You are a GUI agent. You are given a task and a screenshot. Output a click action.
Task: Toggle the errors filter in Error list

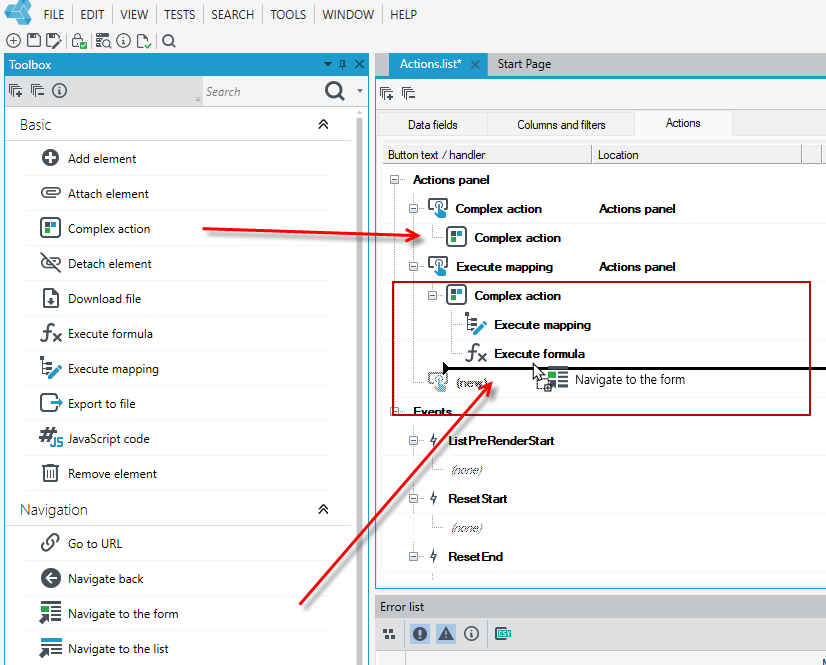click(x=420, y=633)
